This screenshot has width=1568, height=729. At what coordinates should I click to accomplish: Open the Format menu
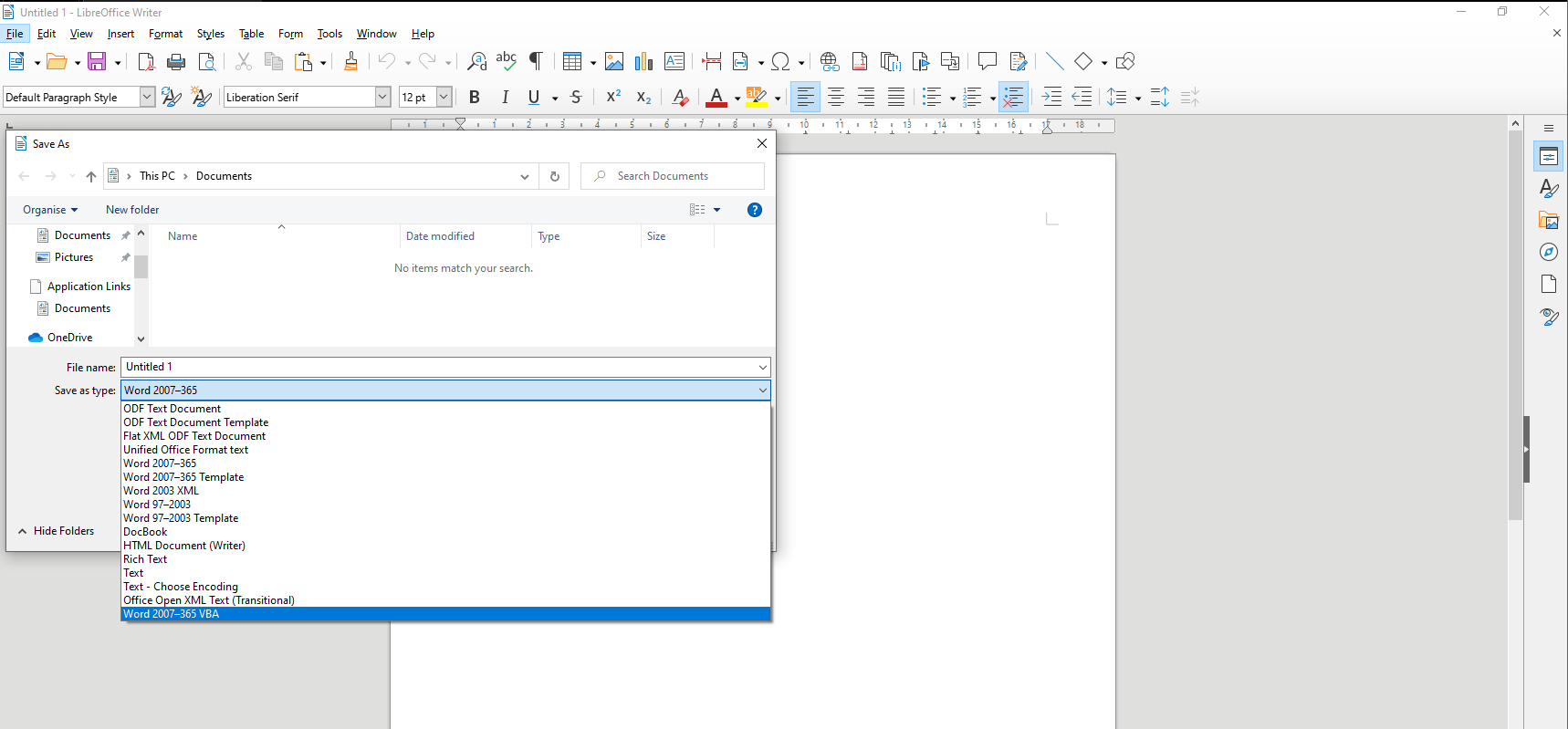[x=166, y=34]
